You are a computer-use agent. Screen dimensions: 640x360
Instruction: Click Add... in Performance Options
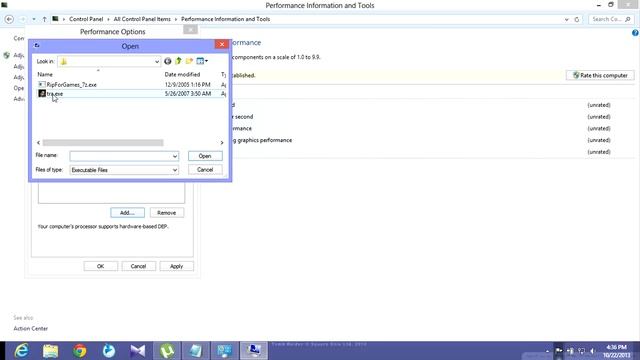[127, 213]
